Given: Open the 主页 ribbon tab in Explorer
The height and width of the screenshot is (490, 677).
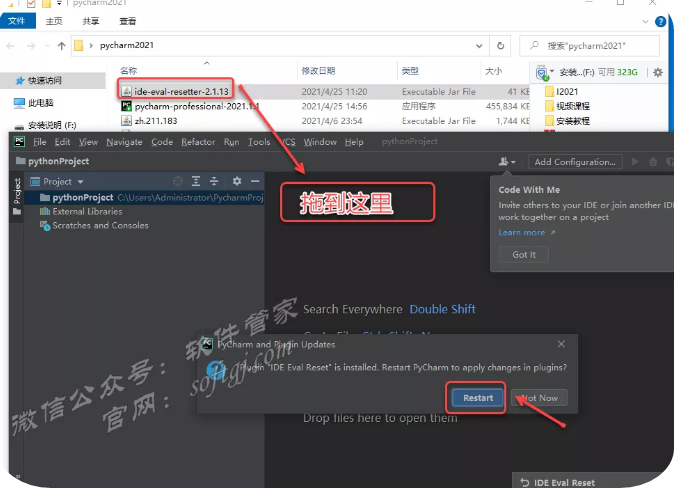Looking at the screenshot, I should click(x=54, y=21).
